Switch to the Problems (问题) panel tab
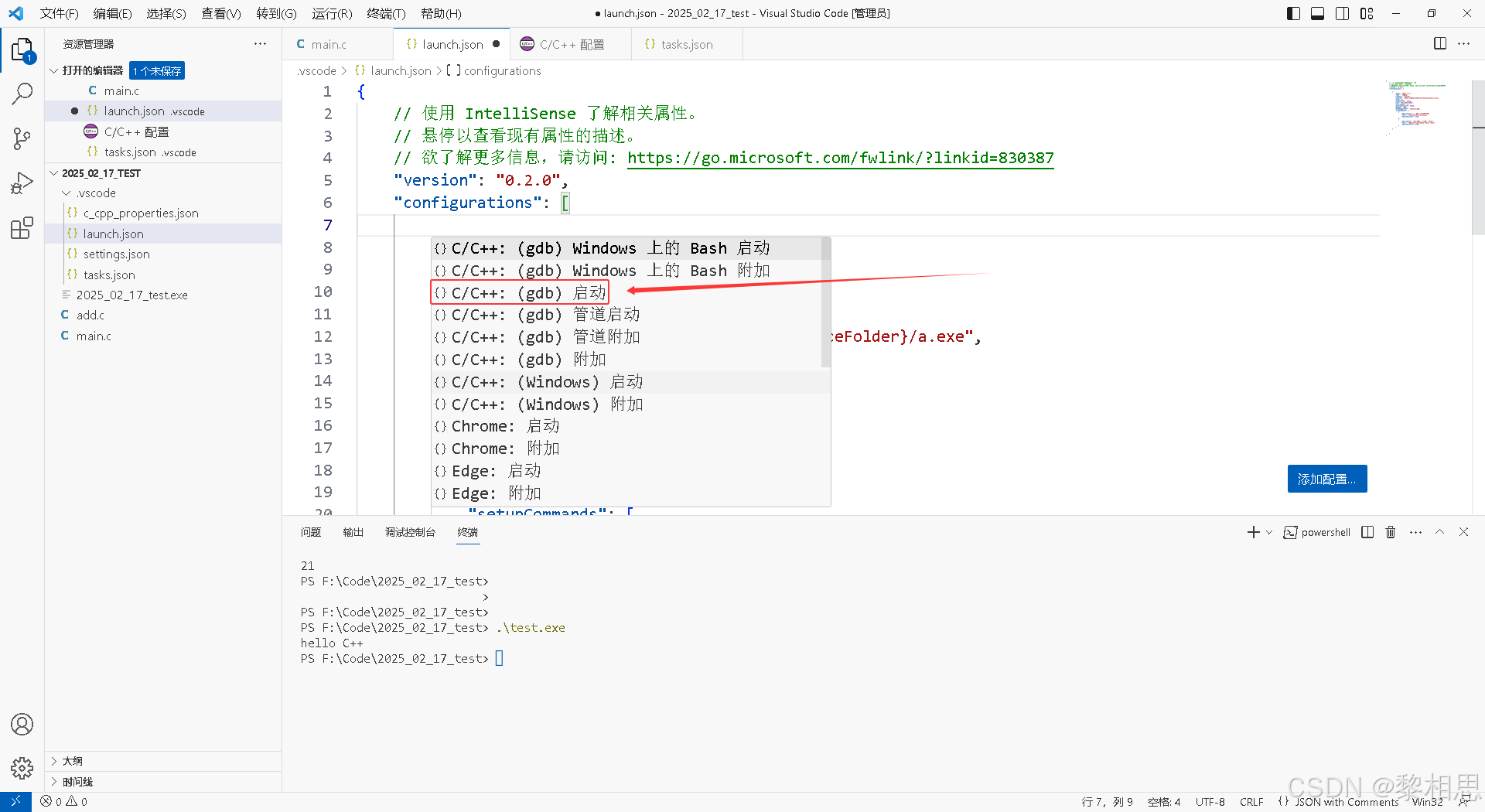This screenshot has width=1485, height=812. 311,532
